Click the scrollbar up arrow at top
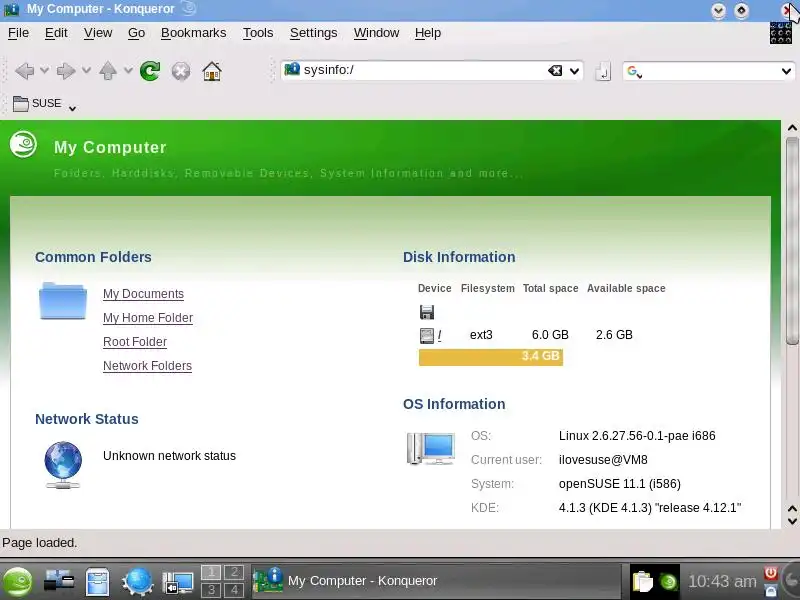 point(792,128)
